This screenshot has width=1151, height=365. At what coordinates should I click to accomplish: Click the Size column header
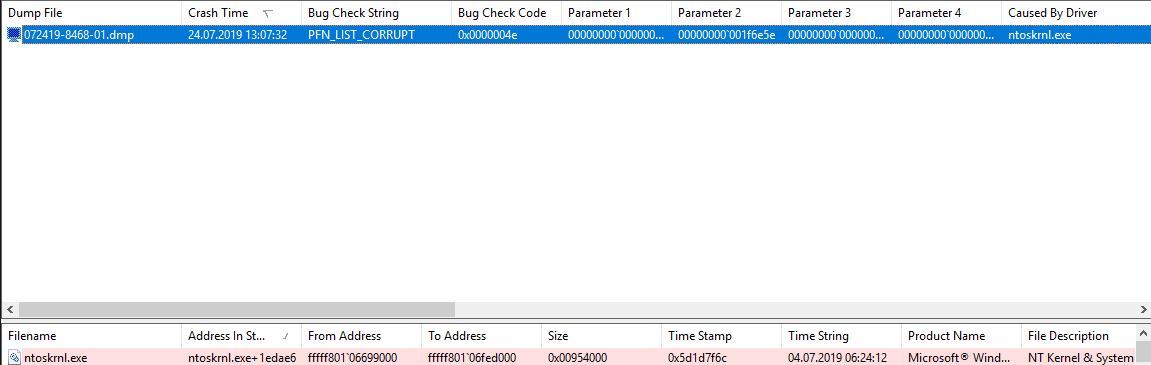pyautogui.click(x=601, y=336)
